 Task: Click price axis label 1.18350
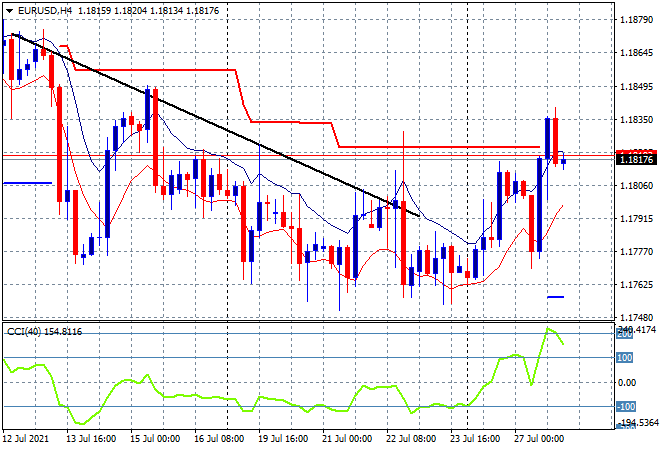[636, 120]
